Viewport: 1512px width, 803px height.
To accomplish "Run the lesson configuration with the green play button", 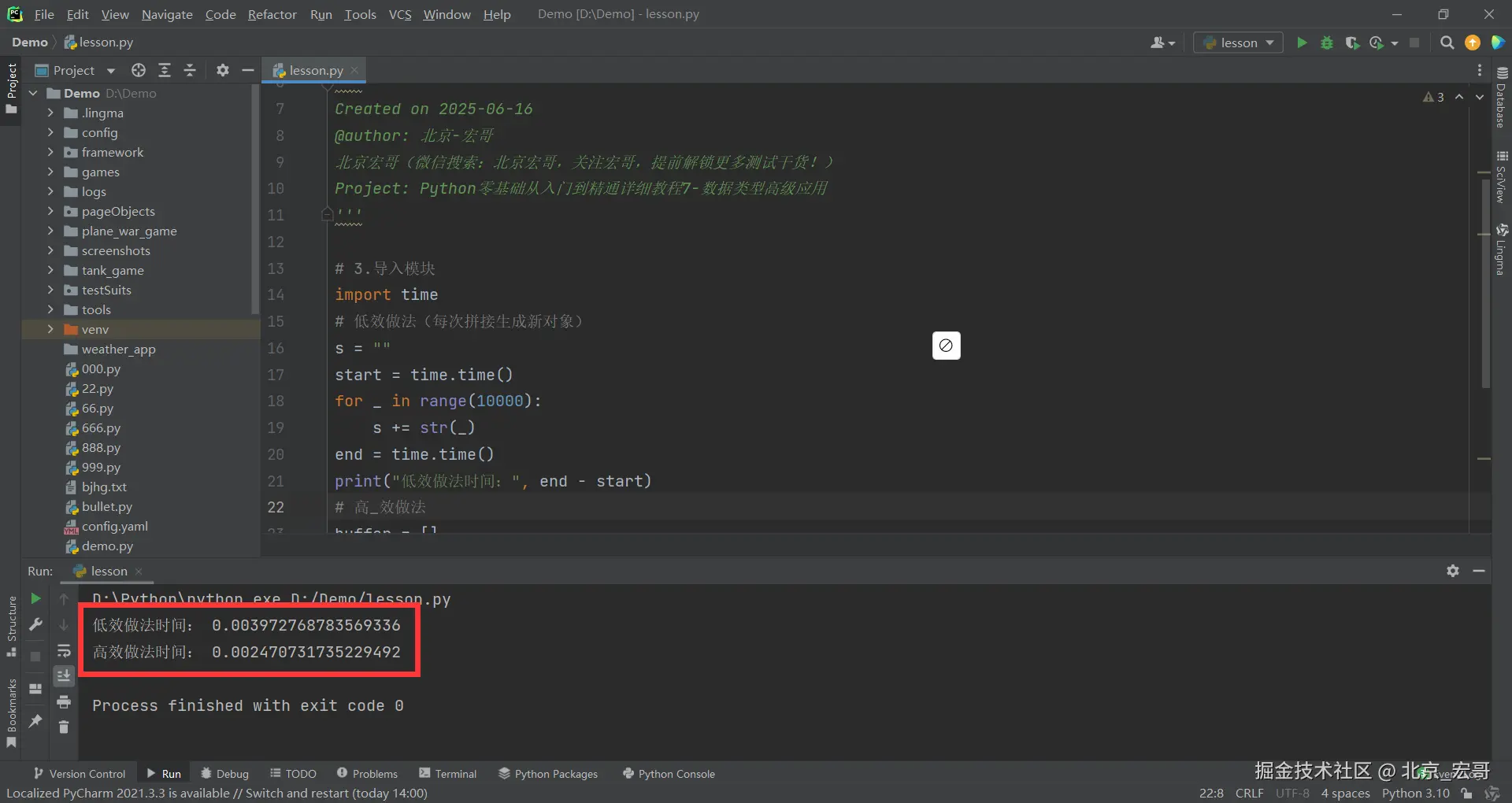I will tap(1302, 43).
